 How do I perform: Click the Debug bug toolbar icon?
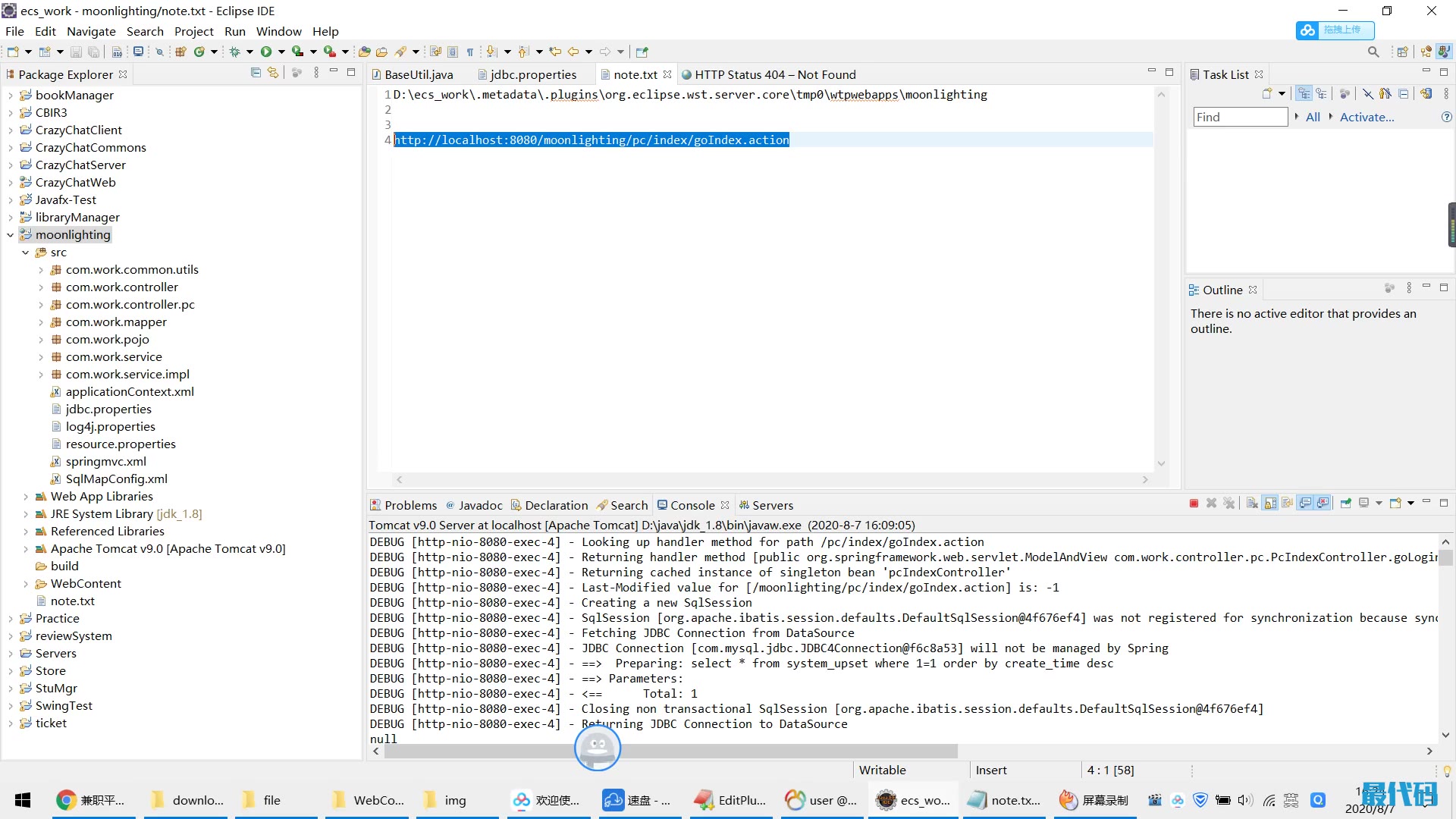click(x=235, y=52)
